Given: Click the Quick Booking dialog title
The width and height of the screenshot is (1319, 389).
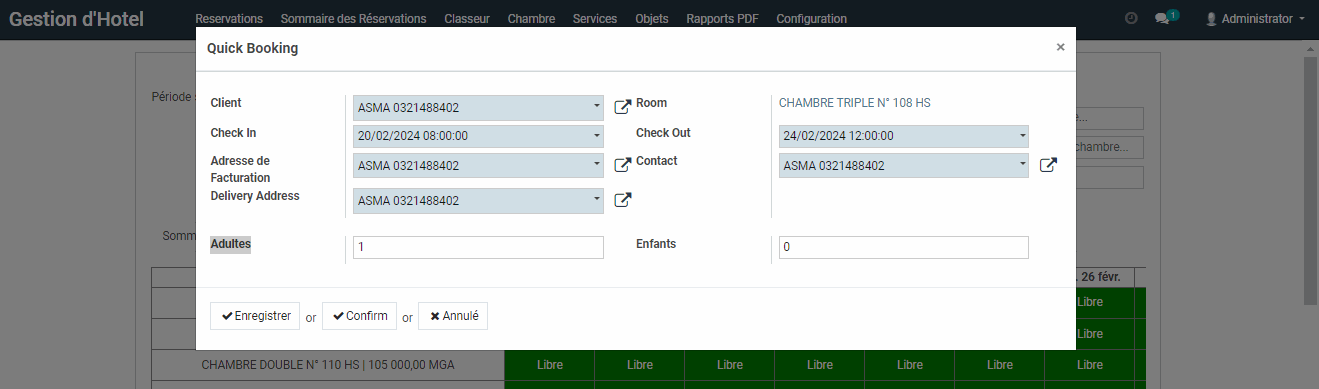Looking at the screenshot, I should tap(252, 48).
